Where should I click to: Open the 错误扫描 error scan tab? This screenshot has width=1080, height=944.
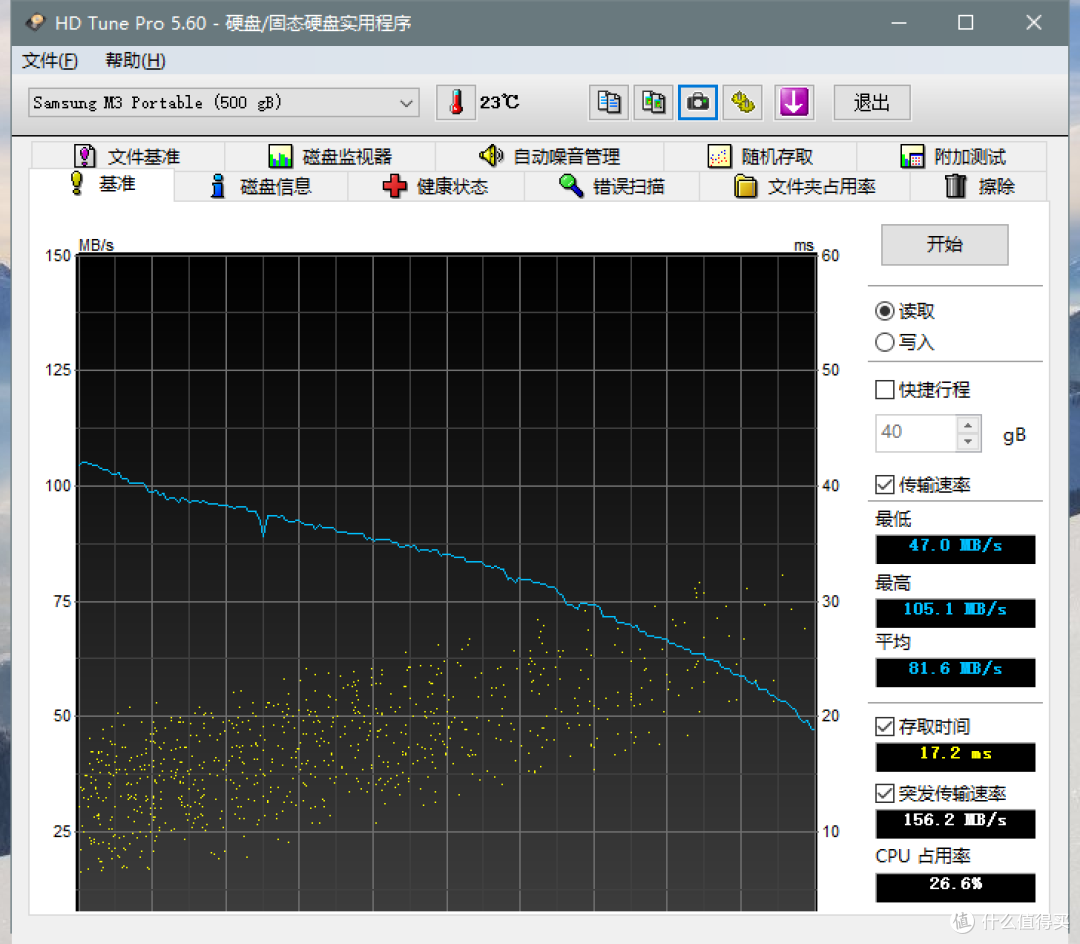click(x=612, y=187)
